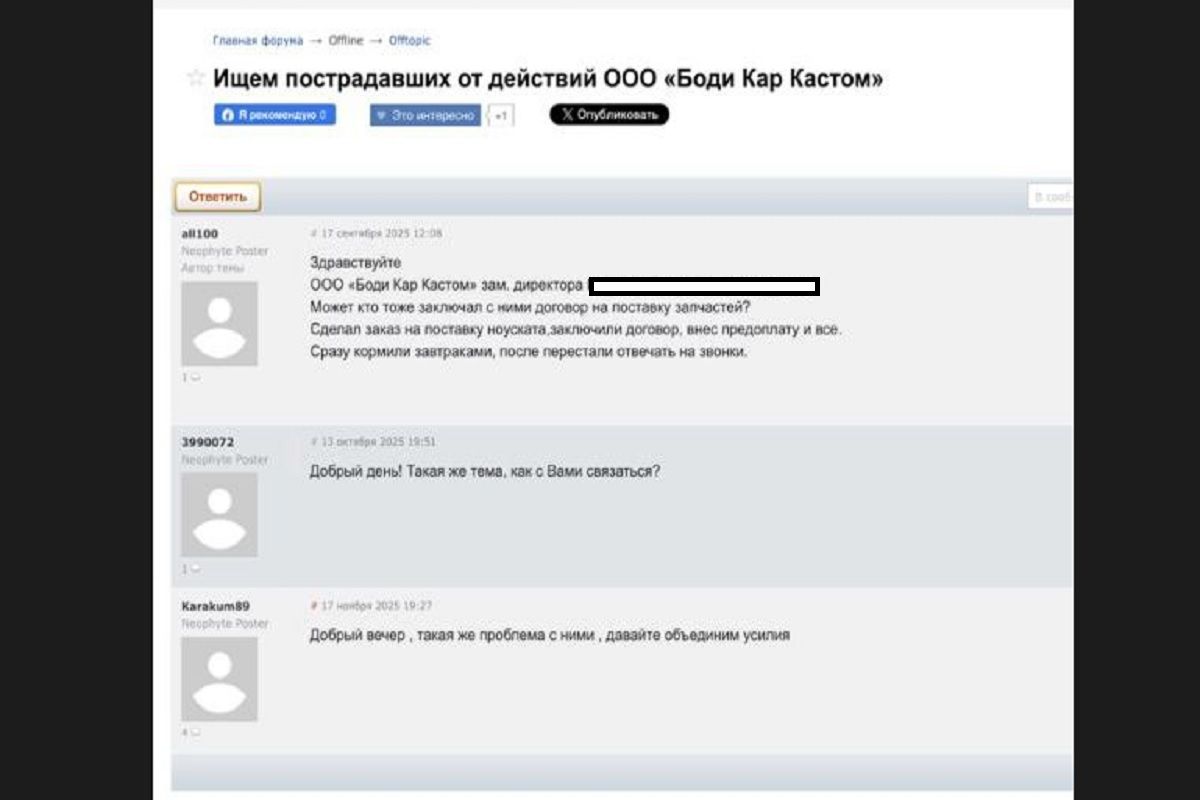Go to Главная форума via breadcrumb
The image size is (1200, 800).
[255, 40]
